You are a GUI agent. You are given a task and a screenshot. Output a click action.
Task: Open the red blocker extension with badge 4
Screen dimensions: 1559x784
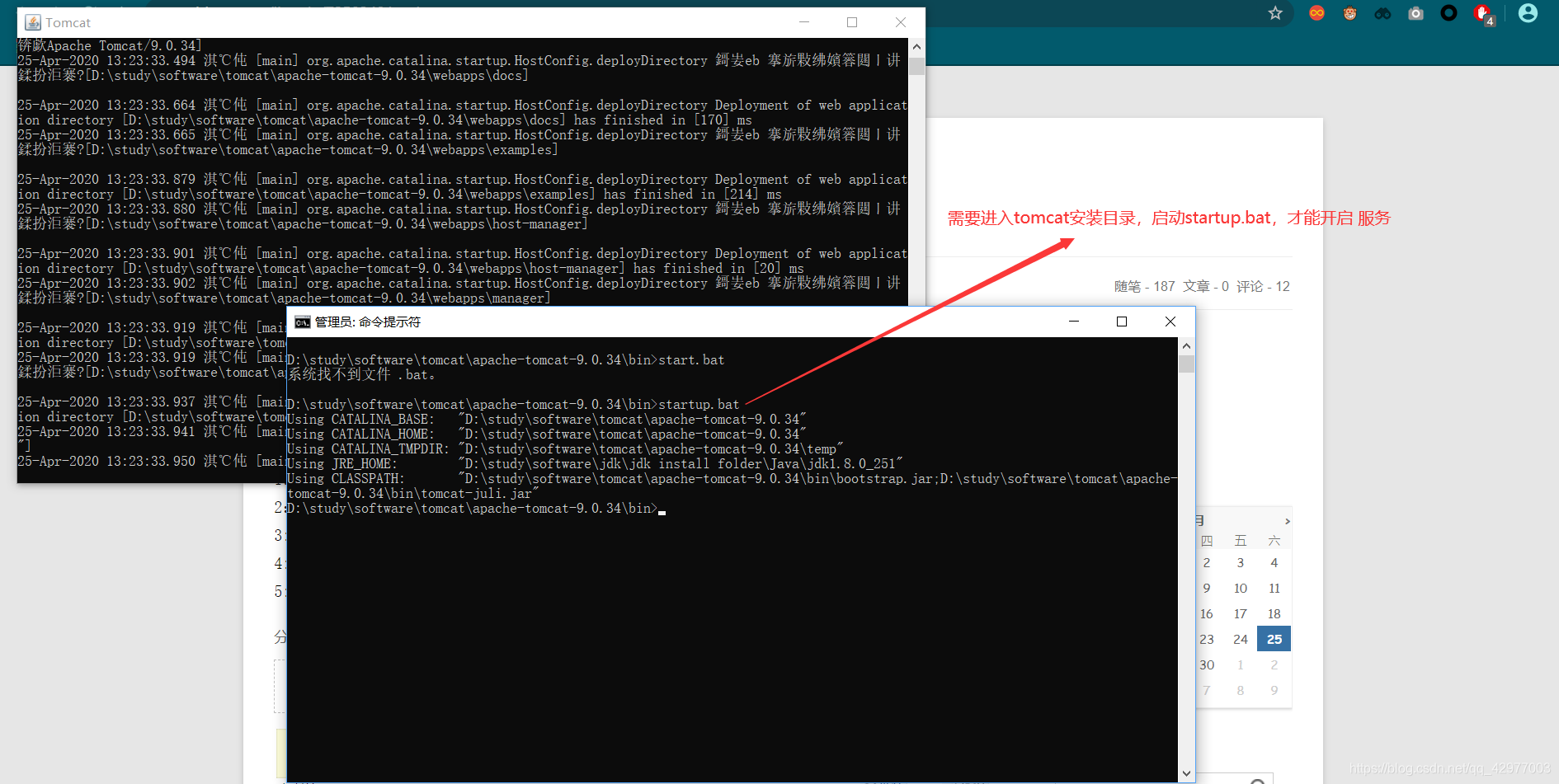(1484, 14)
